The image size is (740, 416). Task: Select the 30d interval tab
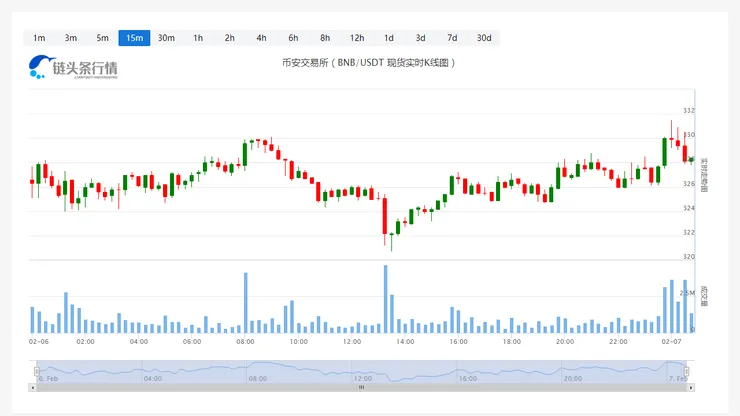(x=484, y=38)
